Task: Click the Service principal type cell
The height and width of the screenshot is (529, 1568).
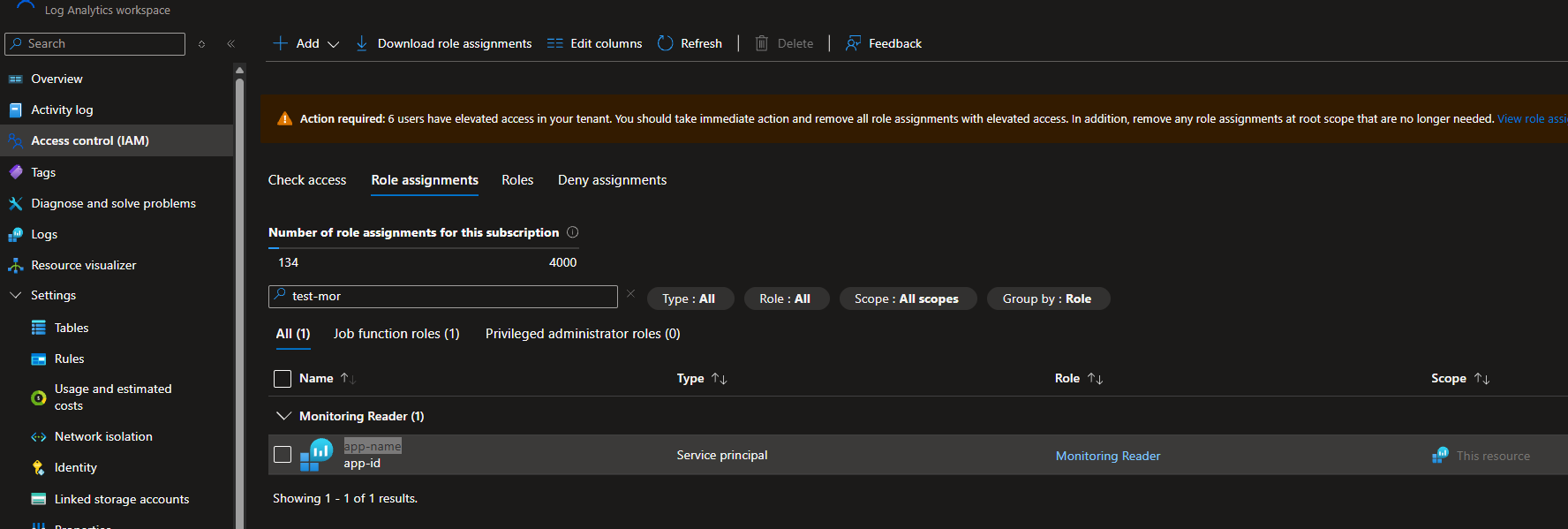Action: tap(722, 455)
